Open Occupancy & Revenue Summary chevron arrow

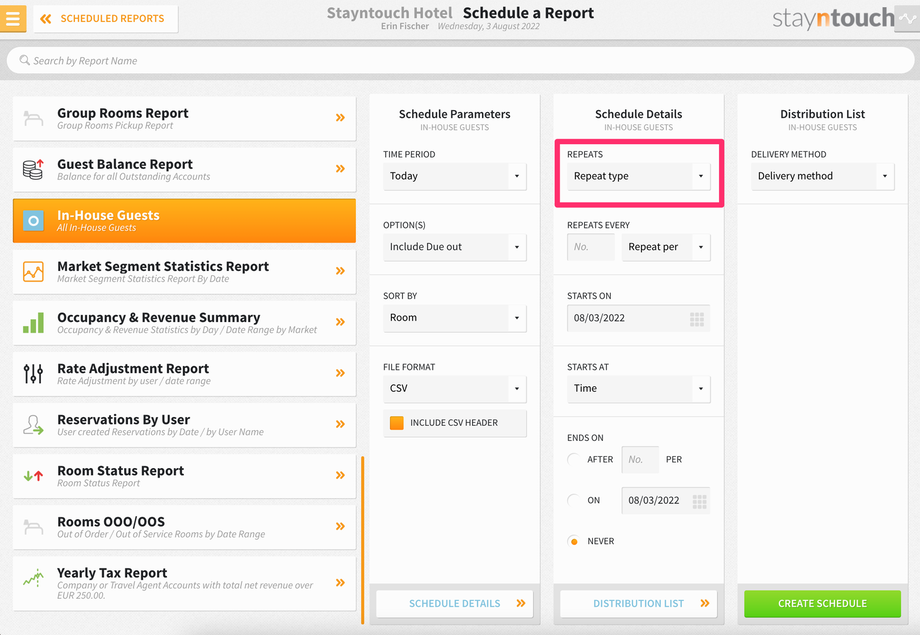pos(340,322)
